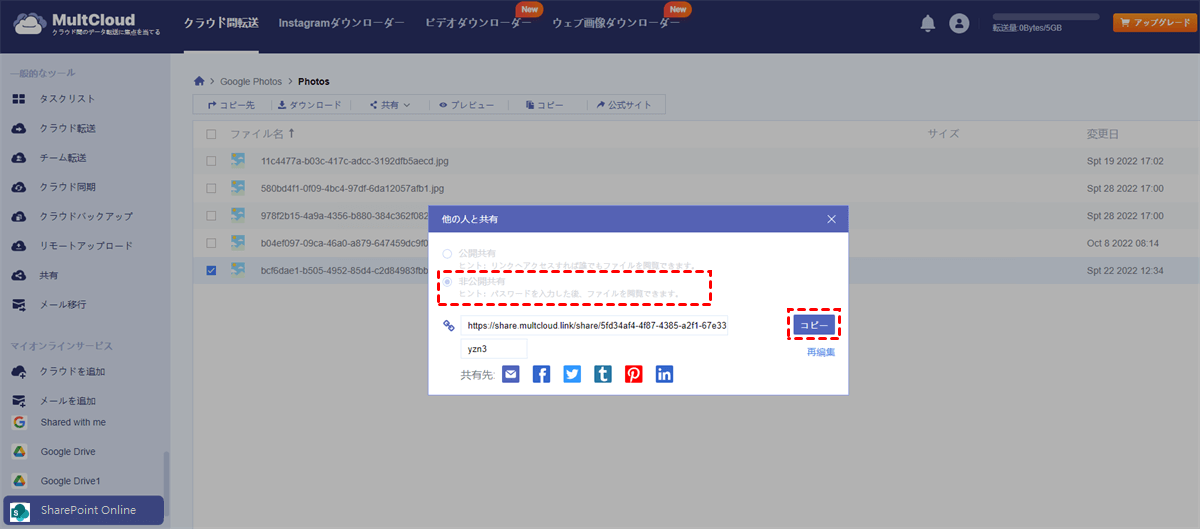
Task: Open the user account avatar
Action: pyautogui.click(x=959, y=23)
